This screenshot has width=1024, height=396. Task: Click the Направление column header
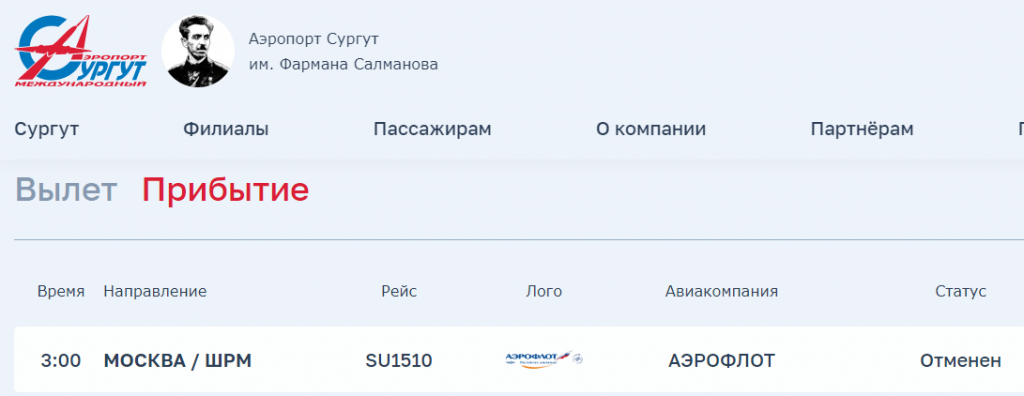(x=155, y=291)
